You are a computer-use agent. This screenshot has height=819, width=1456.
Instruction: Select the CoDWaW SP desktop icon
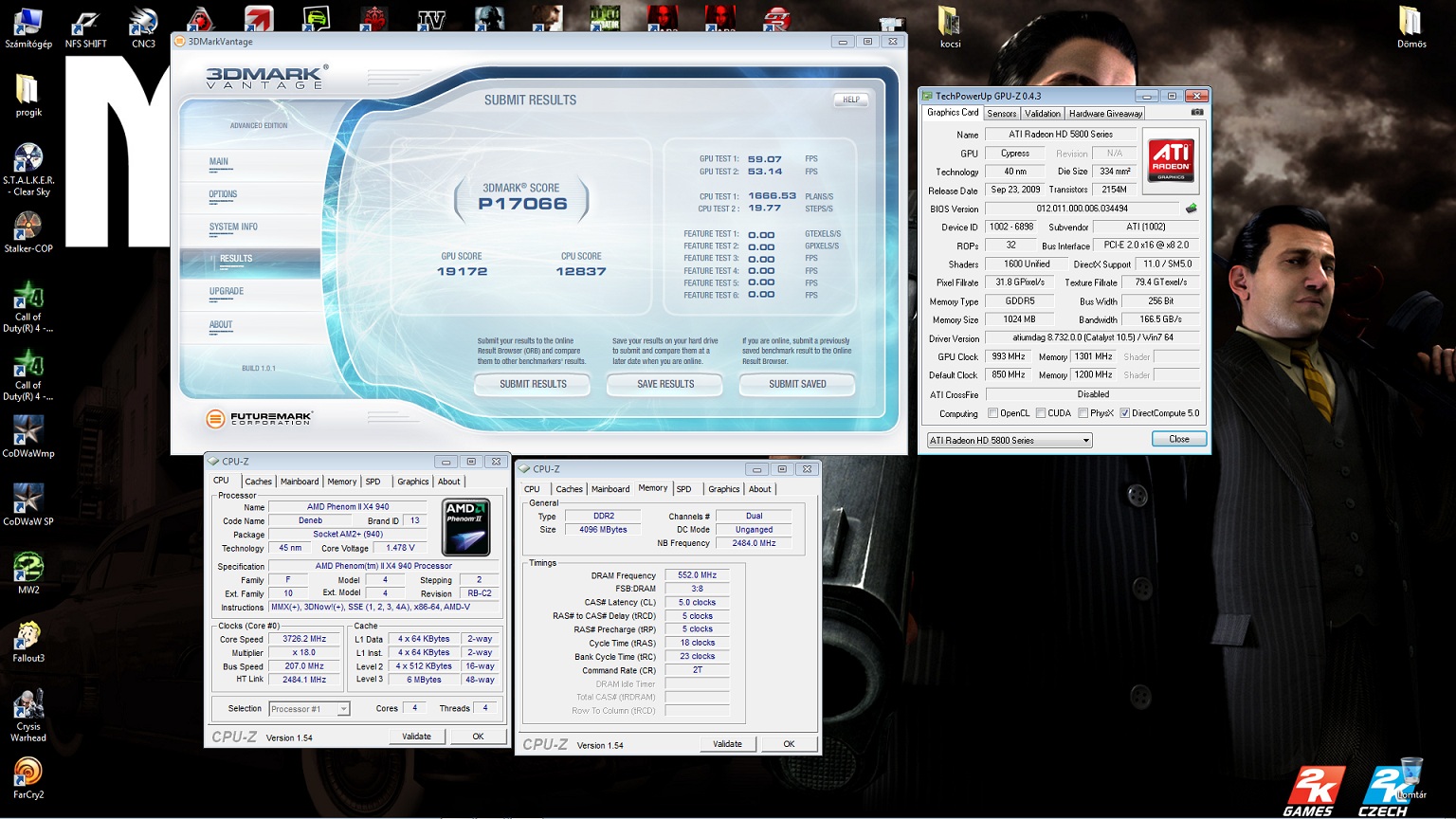(27, 504)
